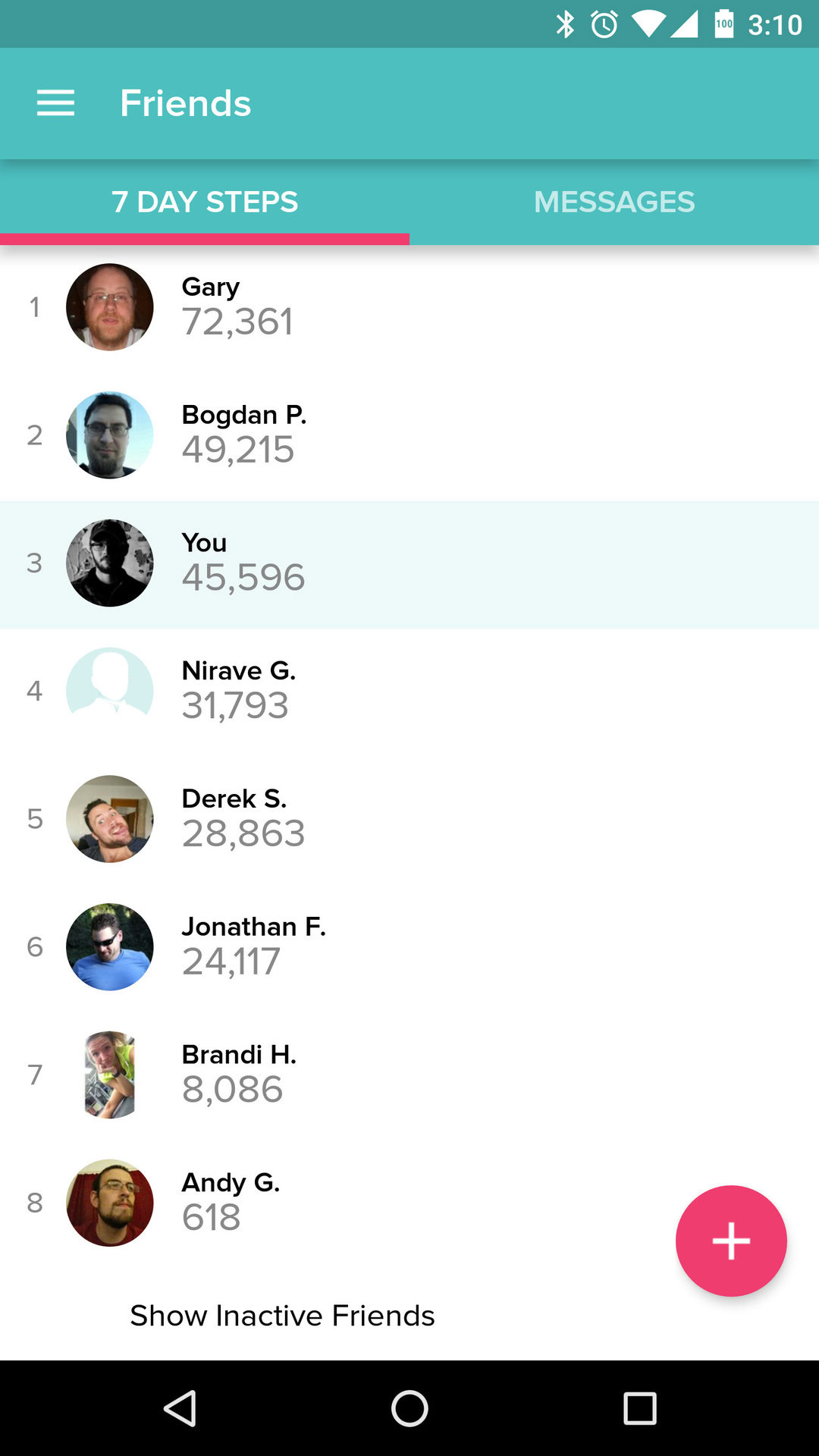
Task: Tap Nirave G.'s placeholder avatar
Action: (x=110, y=691)
